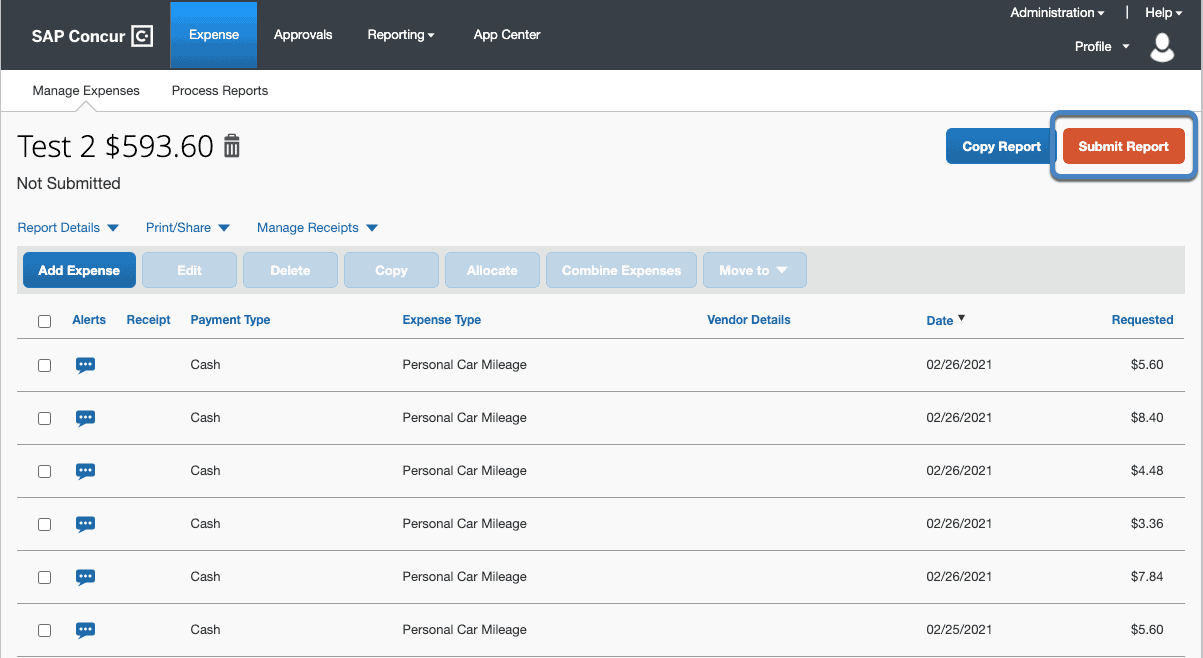This screenshot has width=1203, height=658.
Task: Open the Help dropdown
Action: 1164,13
